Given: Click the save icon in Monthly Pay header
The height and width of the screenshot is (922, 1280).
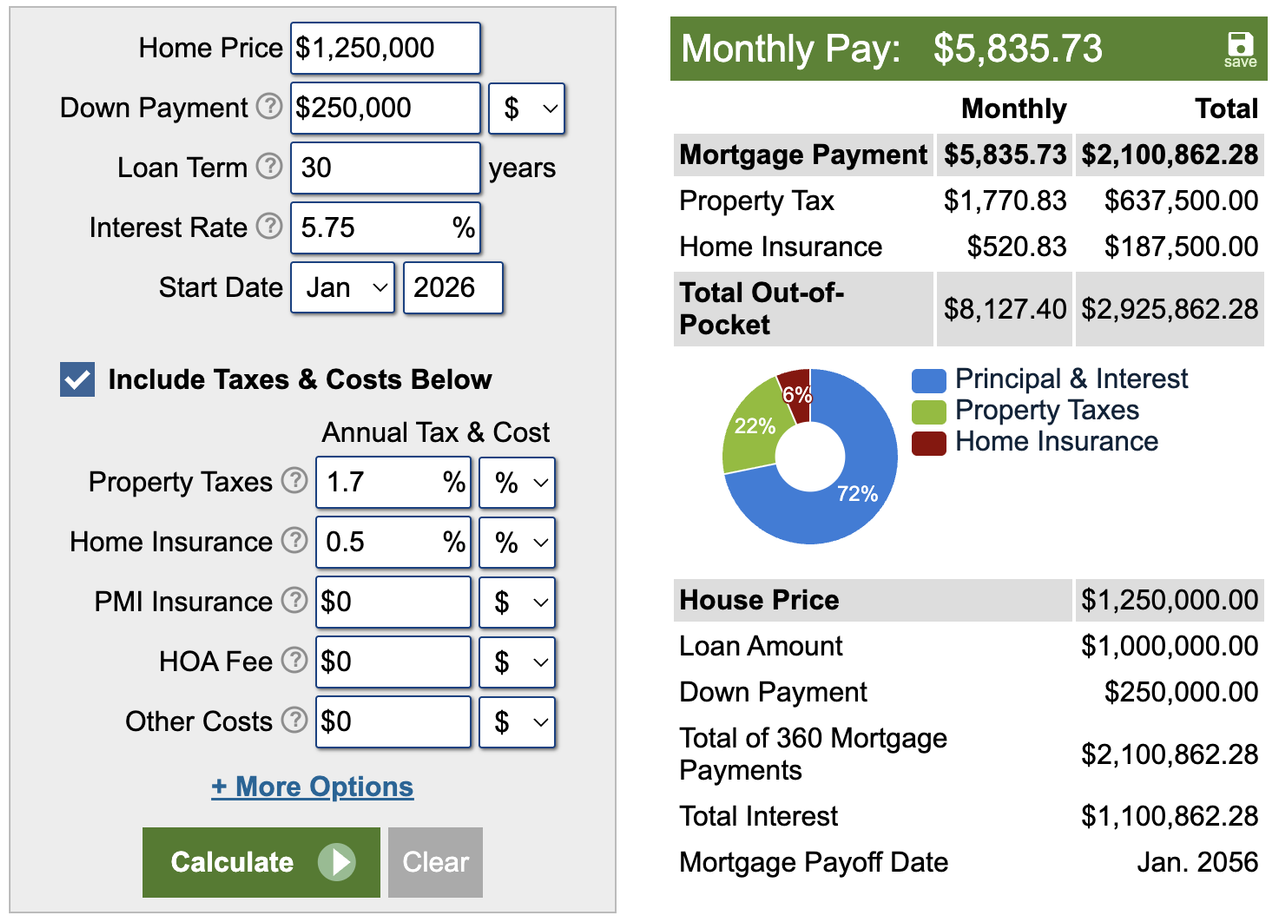Looking at the screenshot, I should [x=1240, y=48].
